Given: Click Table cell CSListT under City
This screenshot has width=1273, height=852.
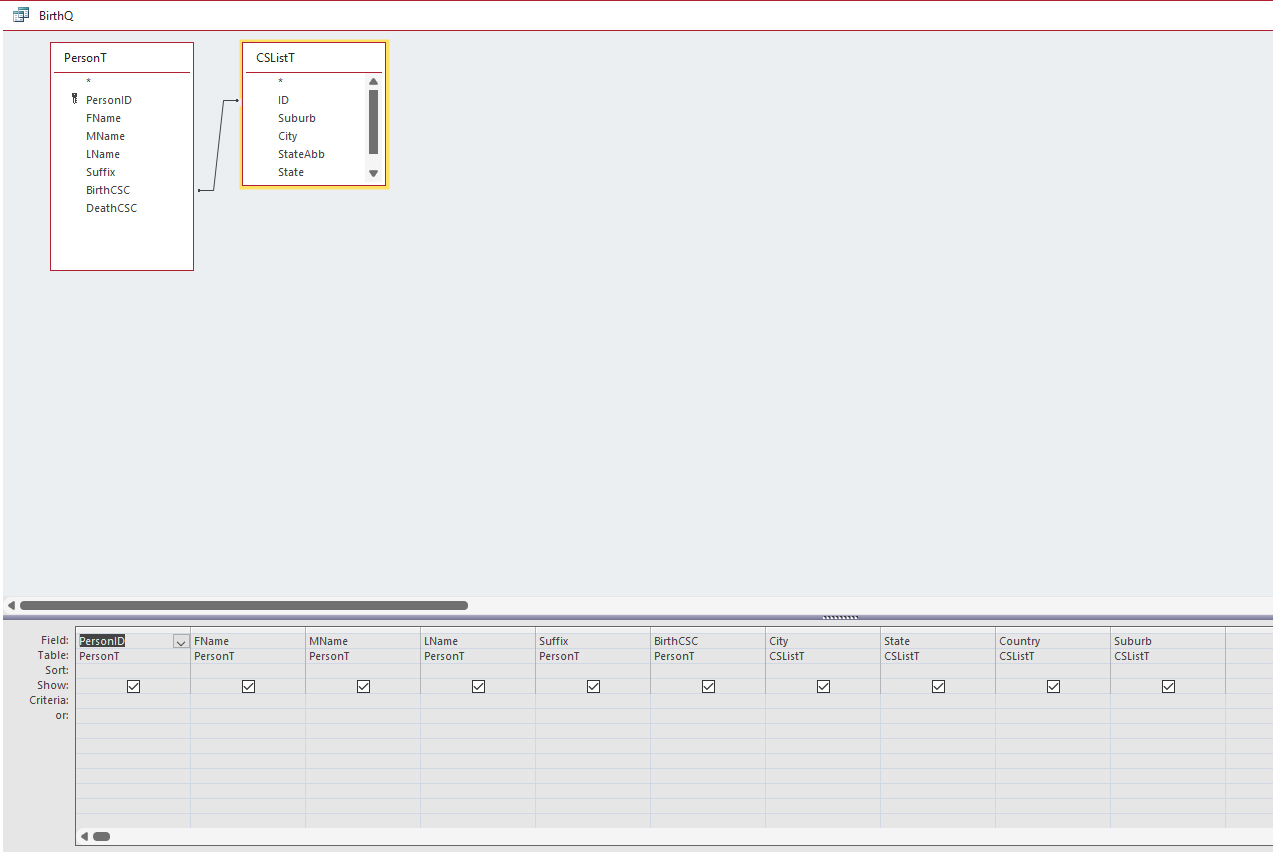Looking at the screenshot, I should (x=823, y=656).
